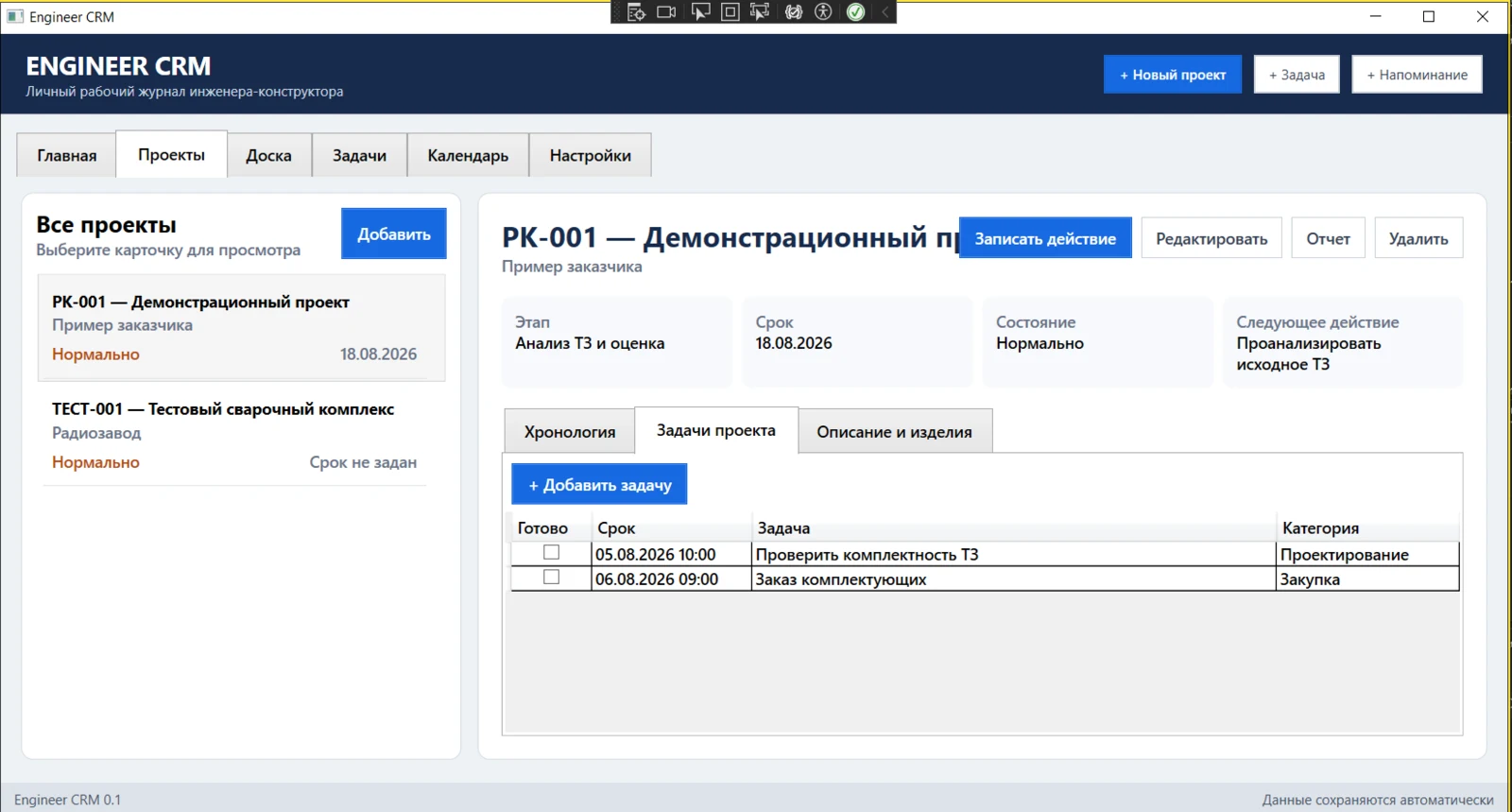The image size is (1512, 812).
Task: Activate the Select Element cursor tool
Action: click(x=700, y=12)
